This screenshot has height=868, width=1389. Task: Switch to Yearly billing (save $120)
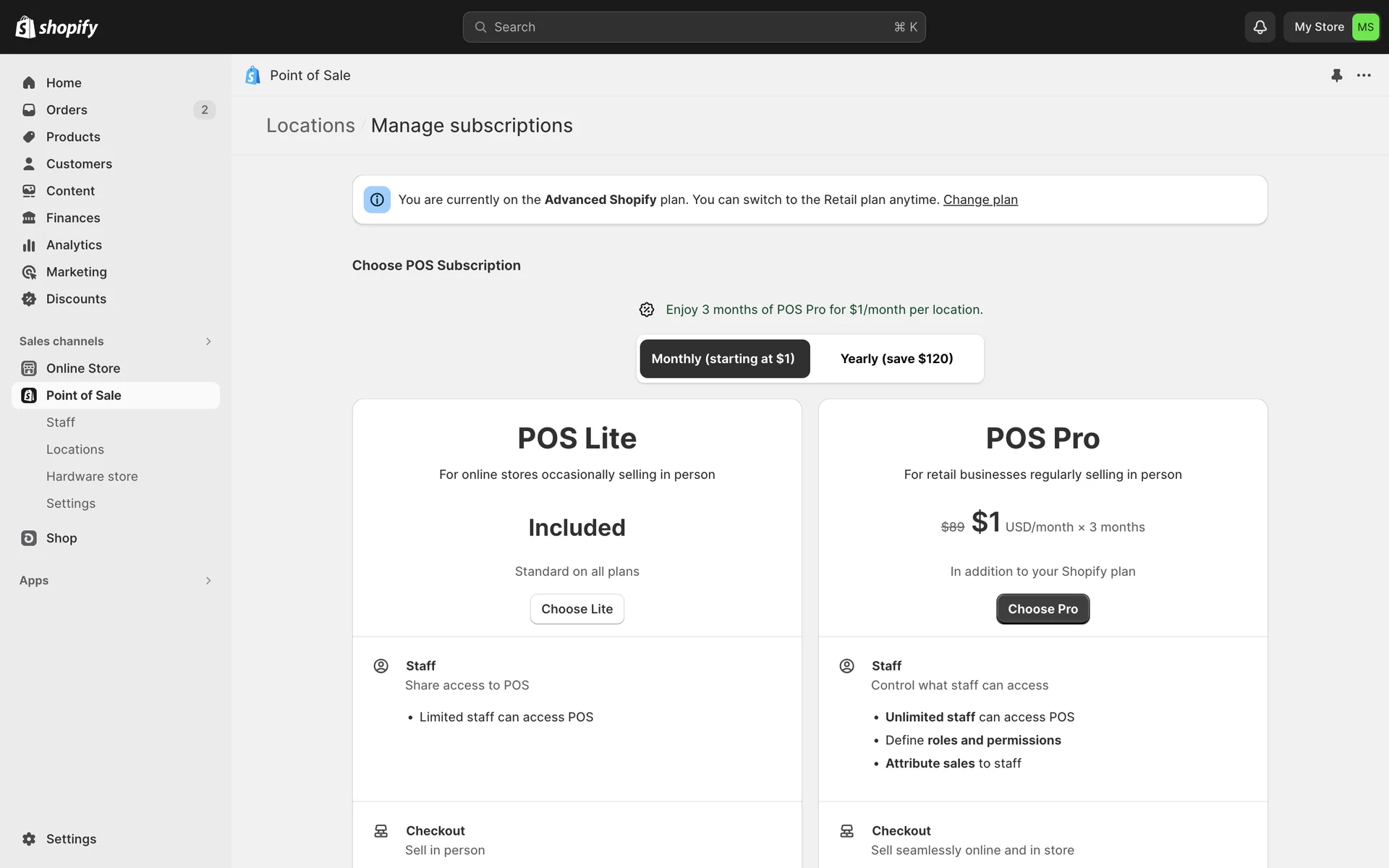896,359
